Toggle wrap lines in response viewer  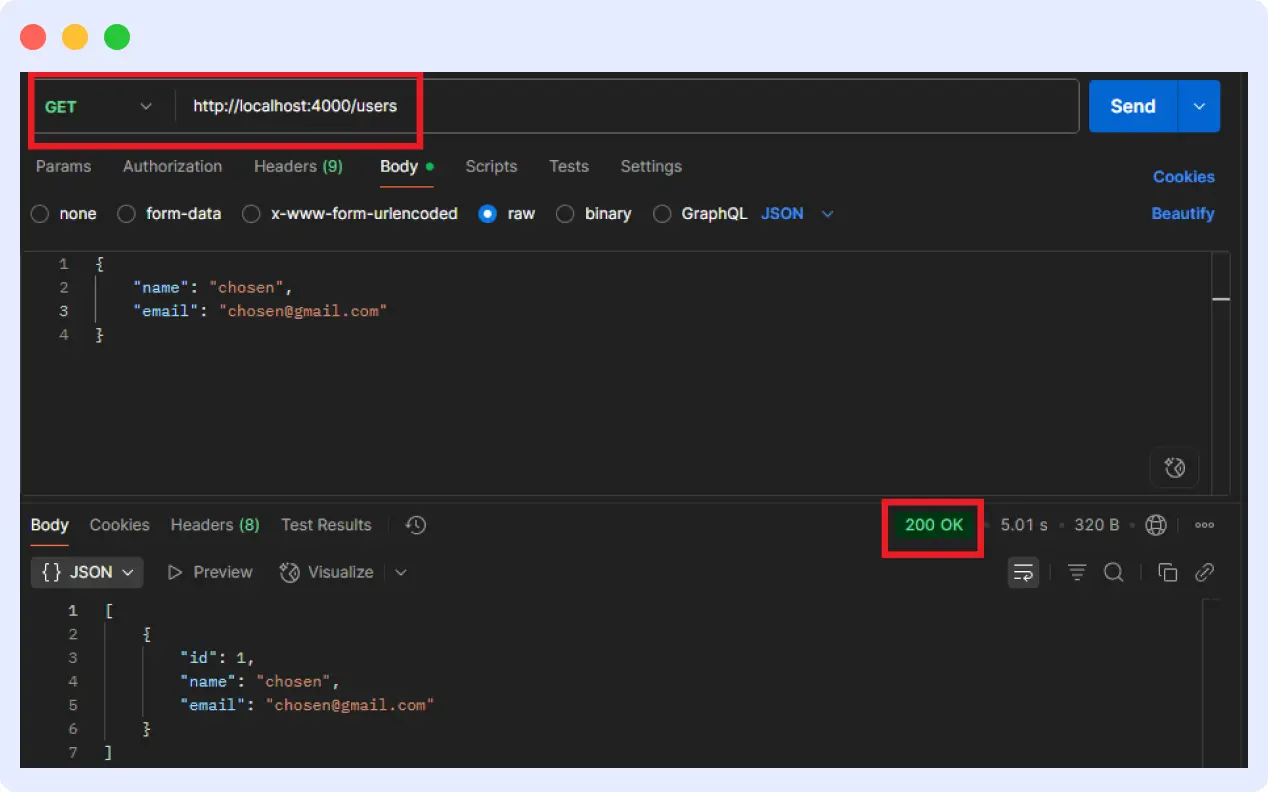(x=1023, y=572)
